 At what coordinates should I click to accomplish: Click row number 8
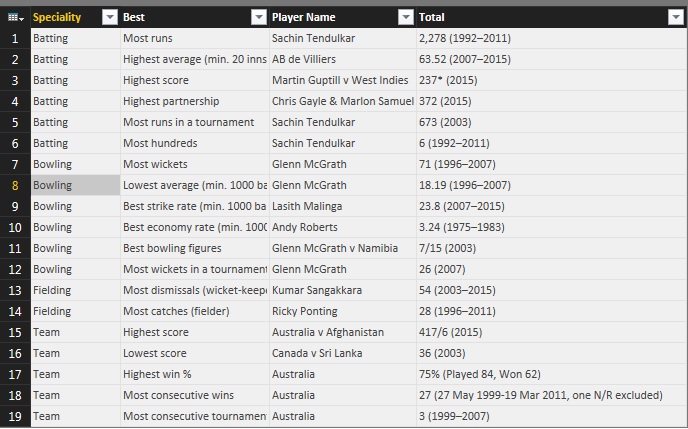click(x=15, y=185)
